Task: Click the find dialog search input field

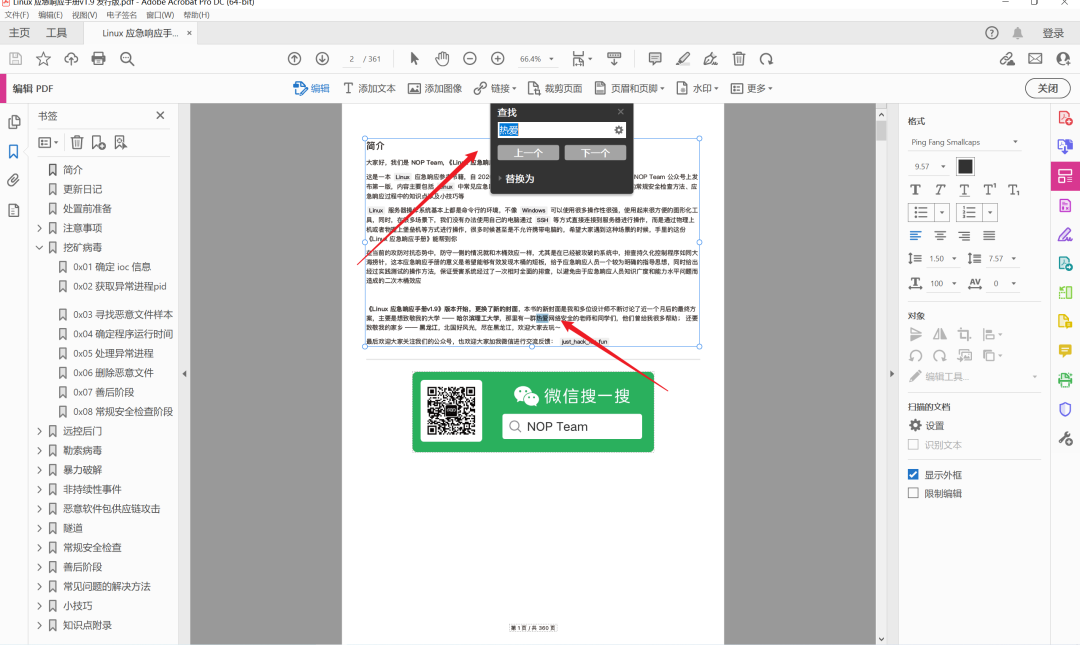Action: point(554,130)
